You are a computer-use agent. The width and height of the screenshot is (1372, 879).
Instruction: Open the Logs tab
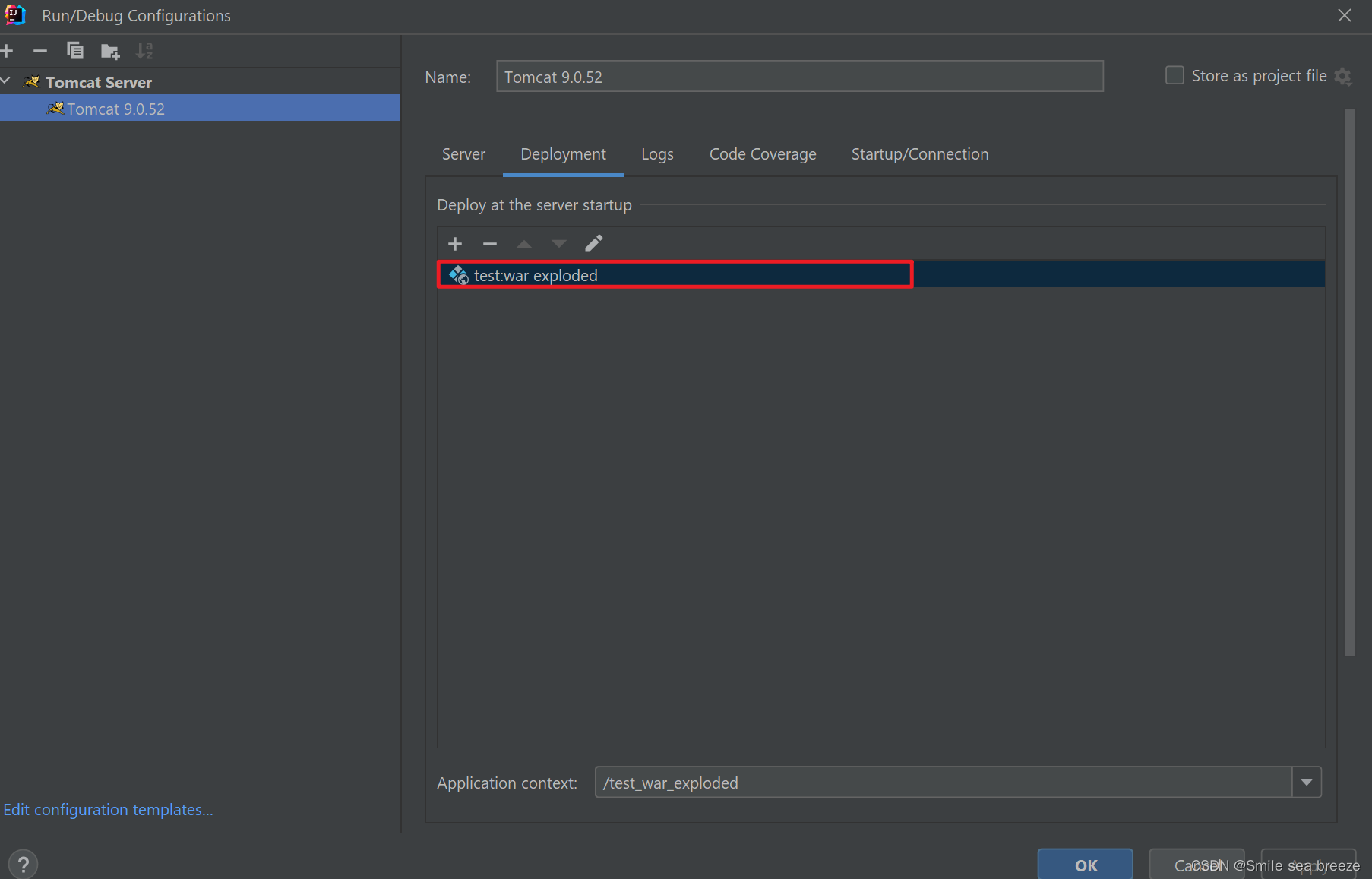pyautogui.click(x=657, y=154)
